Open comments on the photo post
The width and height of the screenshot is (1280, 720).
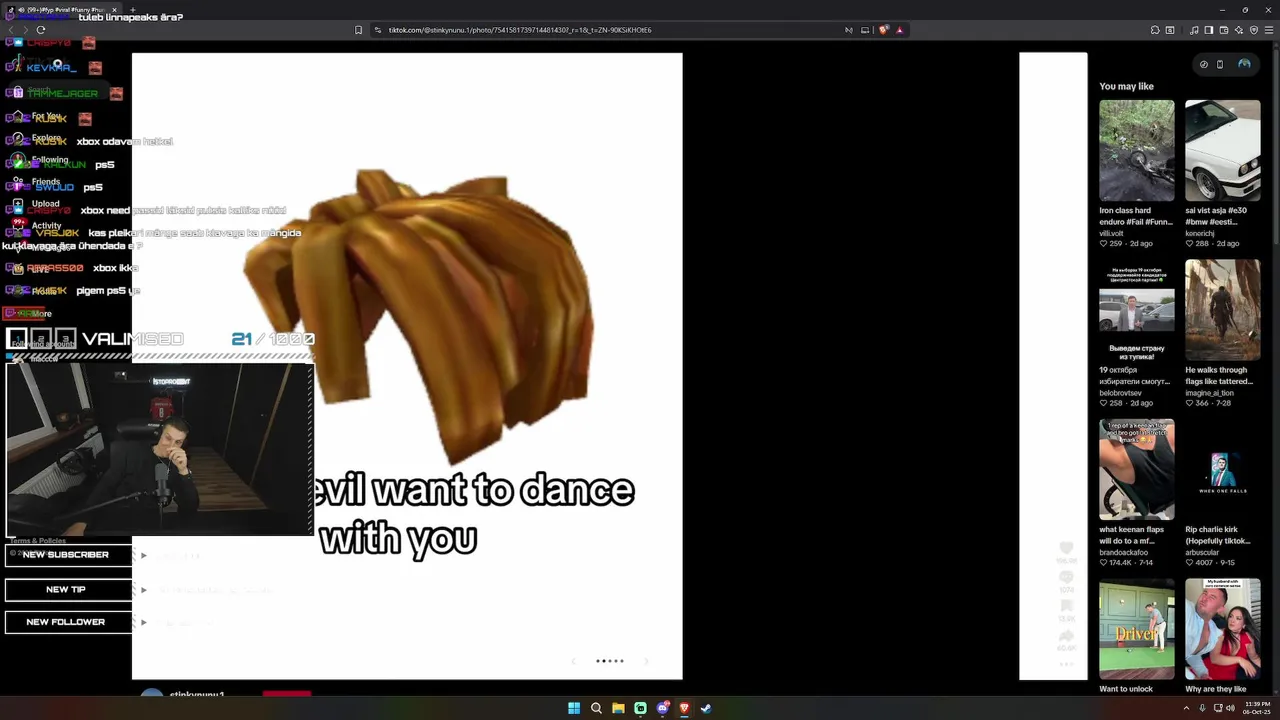(1066, 577)
